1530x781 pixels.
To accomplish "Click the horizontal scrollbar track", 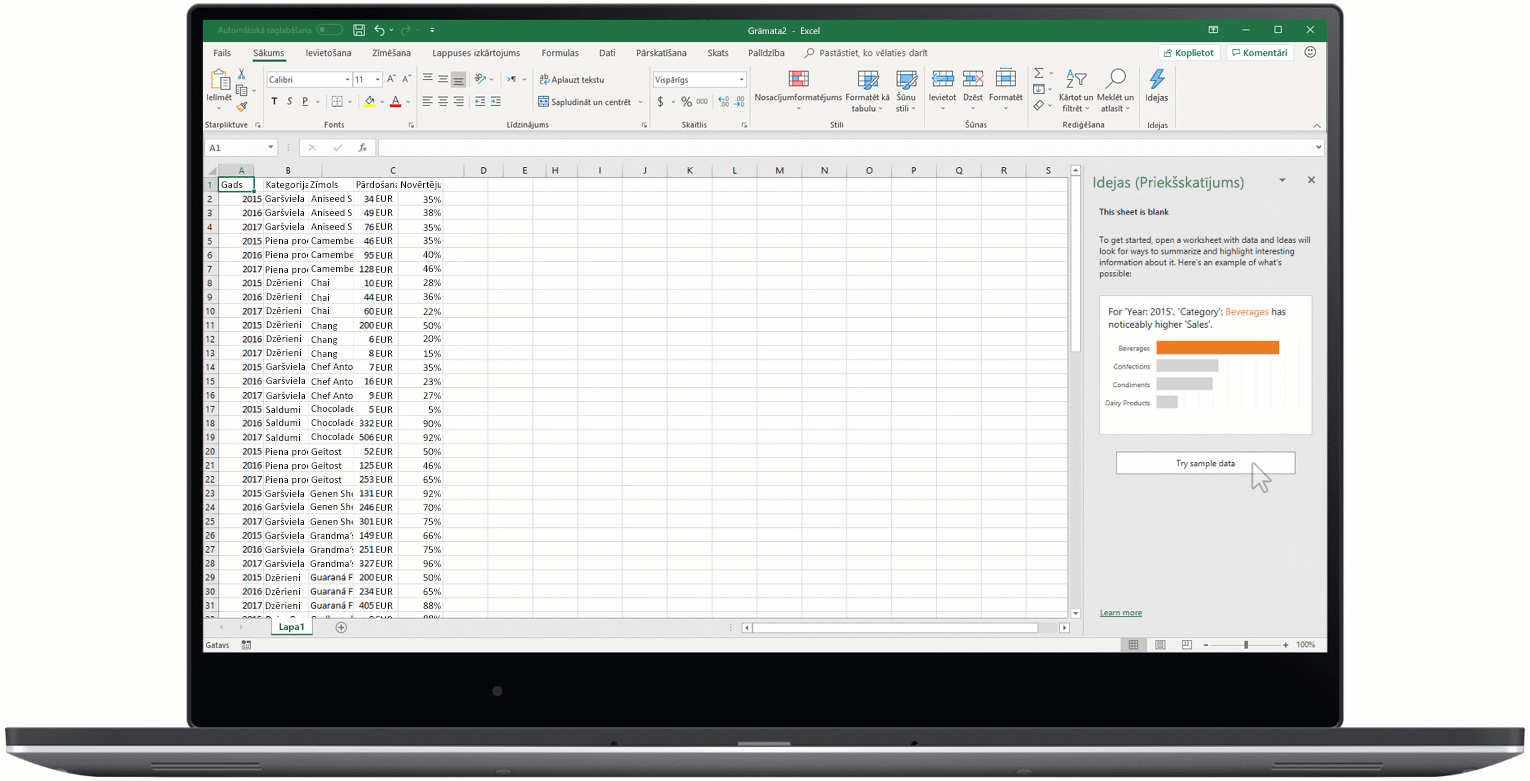I will pos(905,628).
